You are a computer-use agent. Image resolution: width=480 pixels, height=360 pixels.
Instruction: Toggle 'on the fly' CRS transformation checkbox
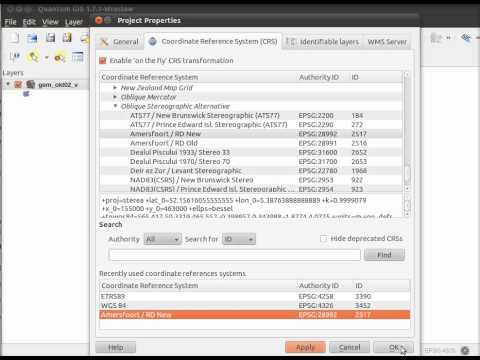tap(103, 61)
